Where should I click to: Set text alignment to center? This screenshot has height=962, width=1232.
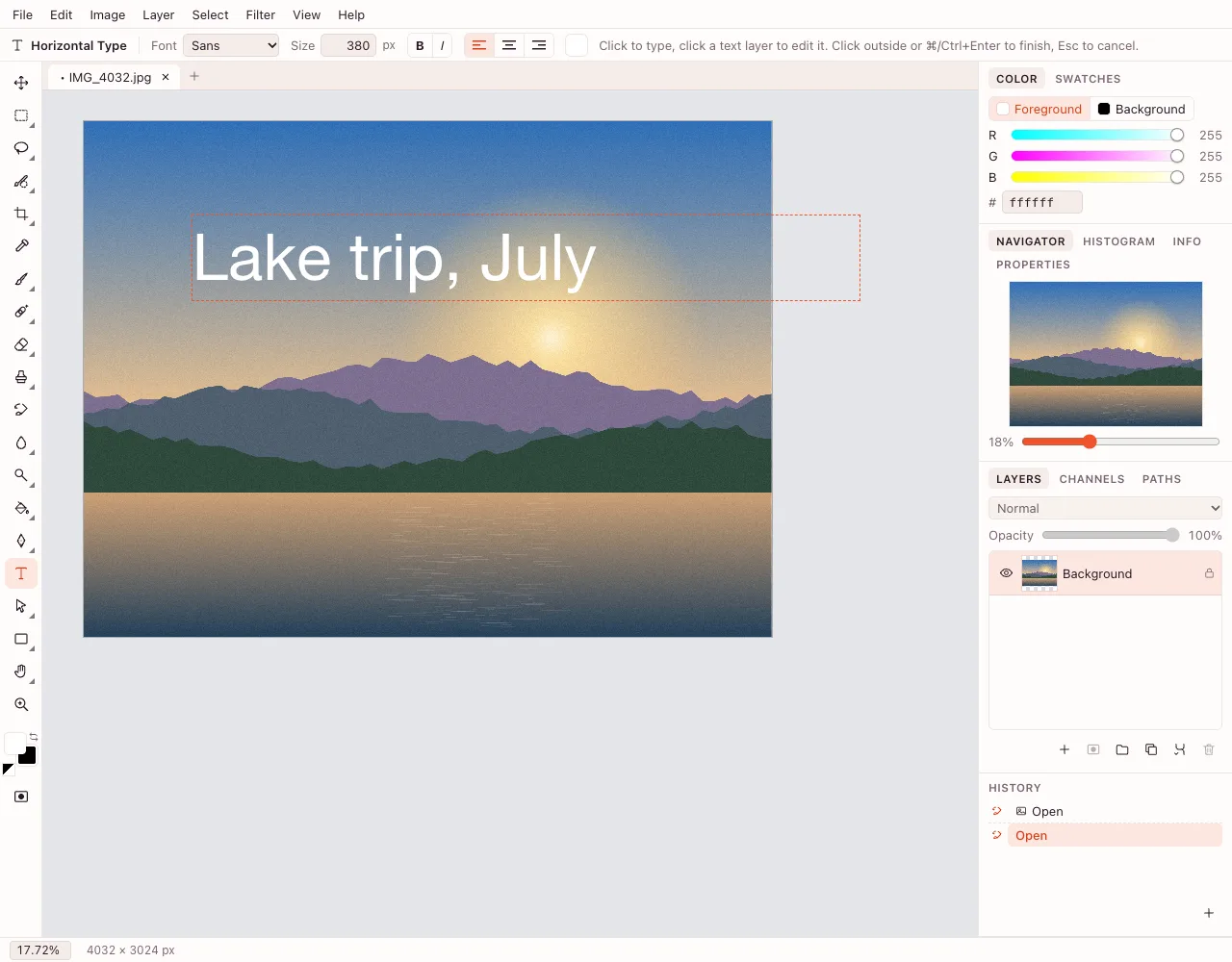509,45
